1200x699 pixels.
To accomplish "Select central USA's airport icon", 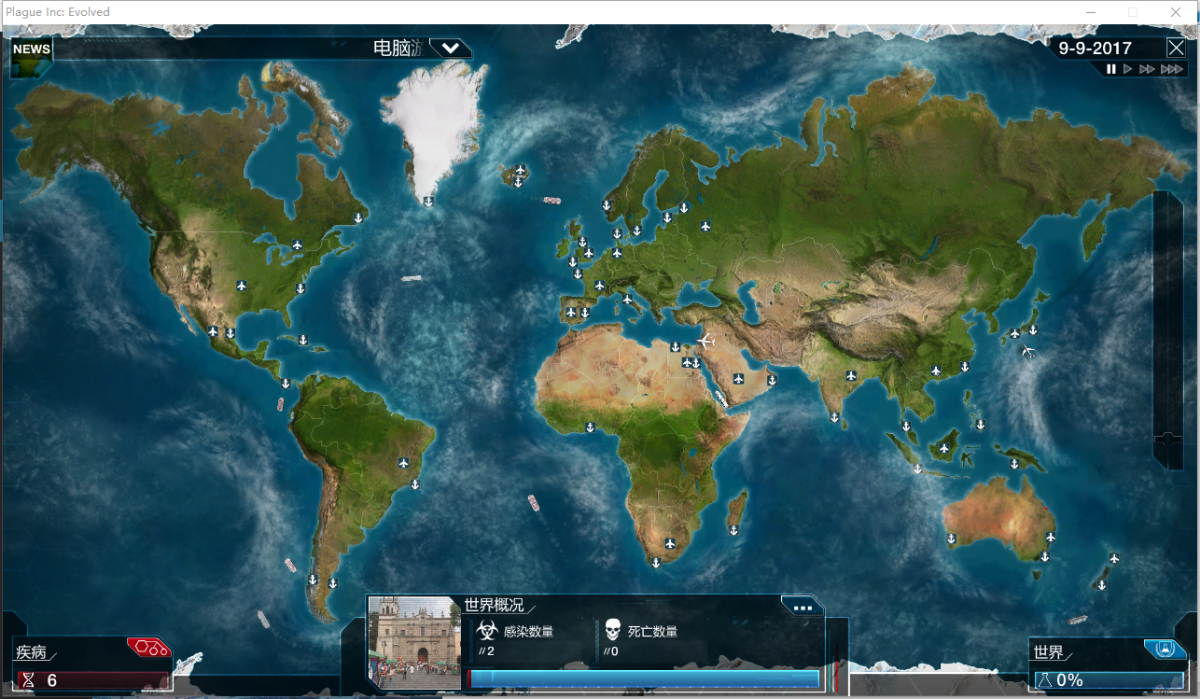I will [241, 286].
